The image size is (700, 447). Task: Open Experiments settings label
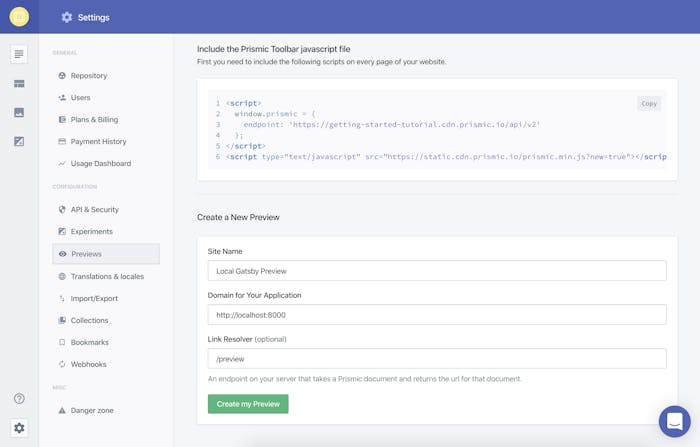92,231
